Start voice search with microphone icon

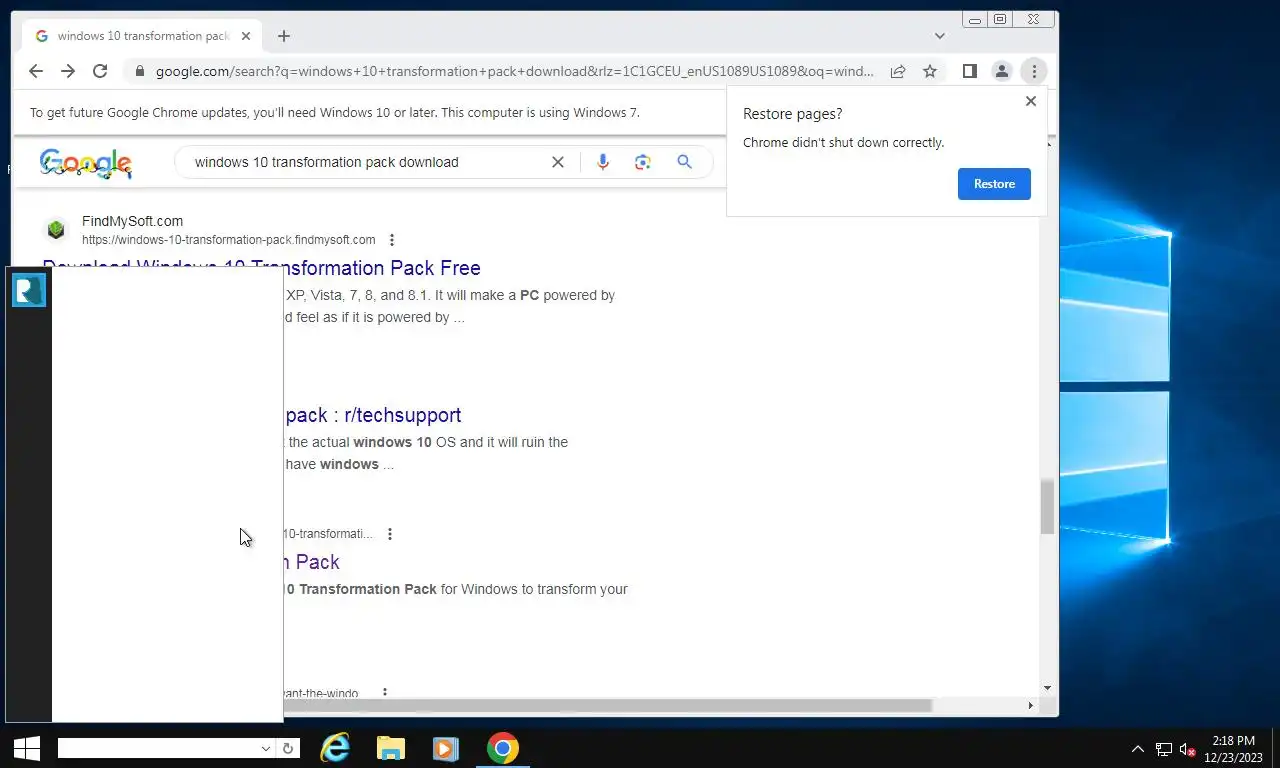602,162
